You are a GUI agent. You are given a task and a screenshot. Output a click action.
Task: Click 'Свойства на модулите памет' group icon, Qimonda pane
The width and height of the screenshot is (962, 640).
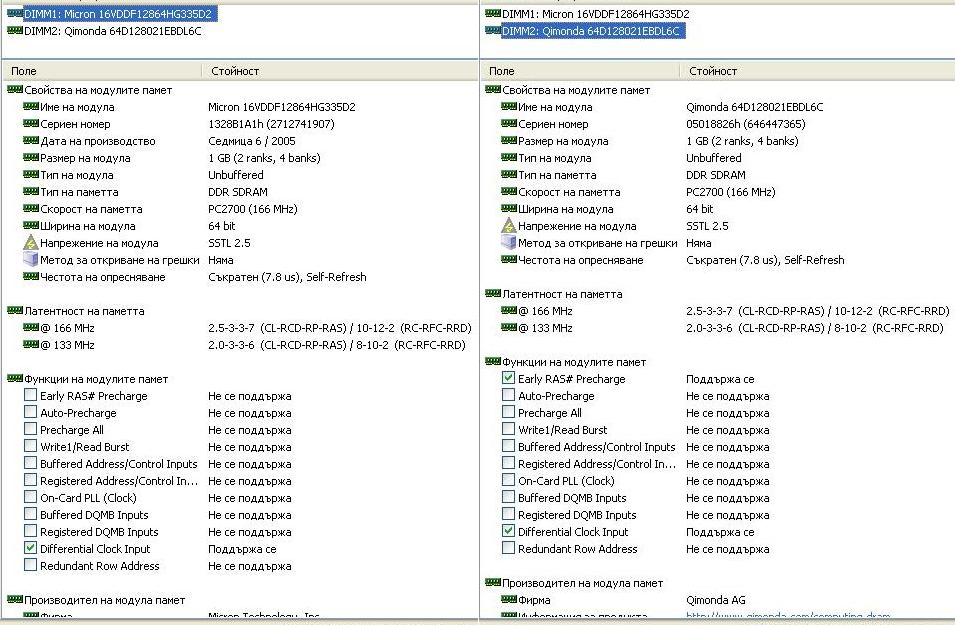493,90
